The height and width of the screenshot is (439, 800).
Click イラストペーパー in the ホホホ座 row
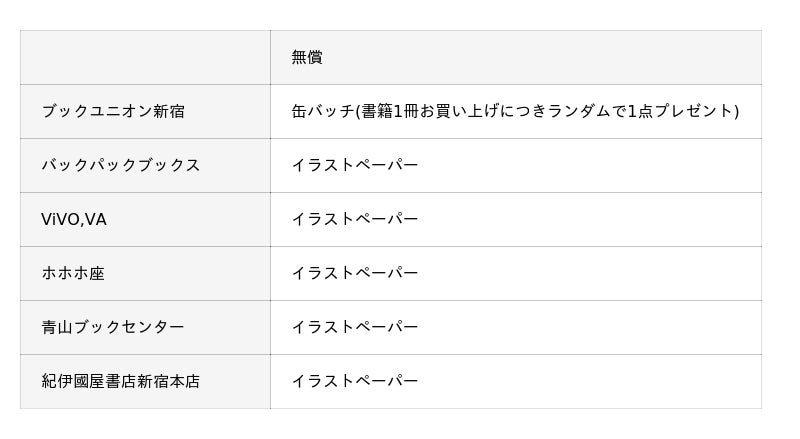[355, 273]
